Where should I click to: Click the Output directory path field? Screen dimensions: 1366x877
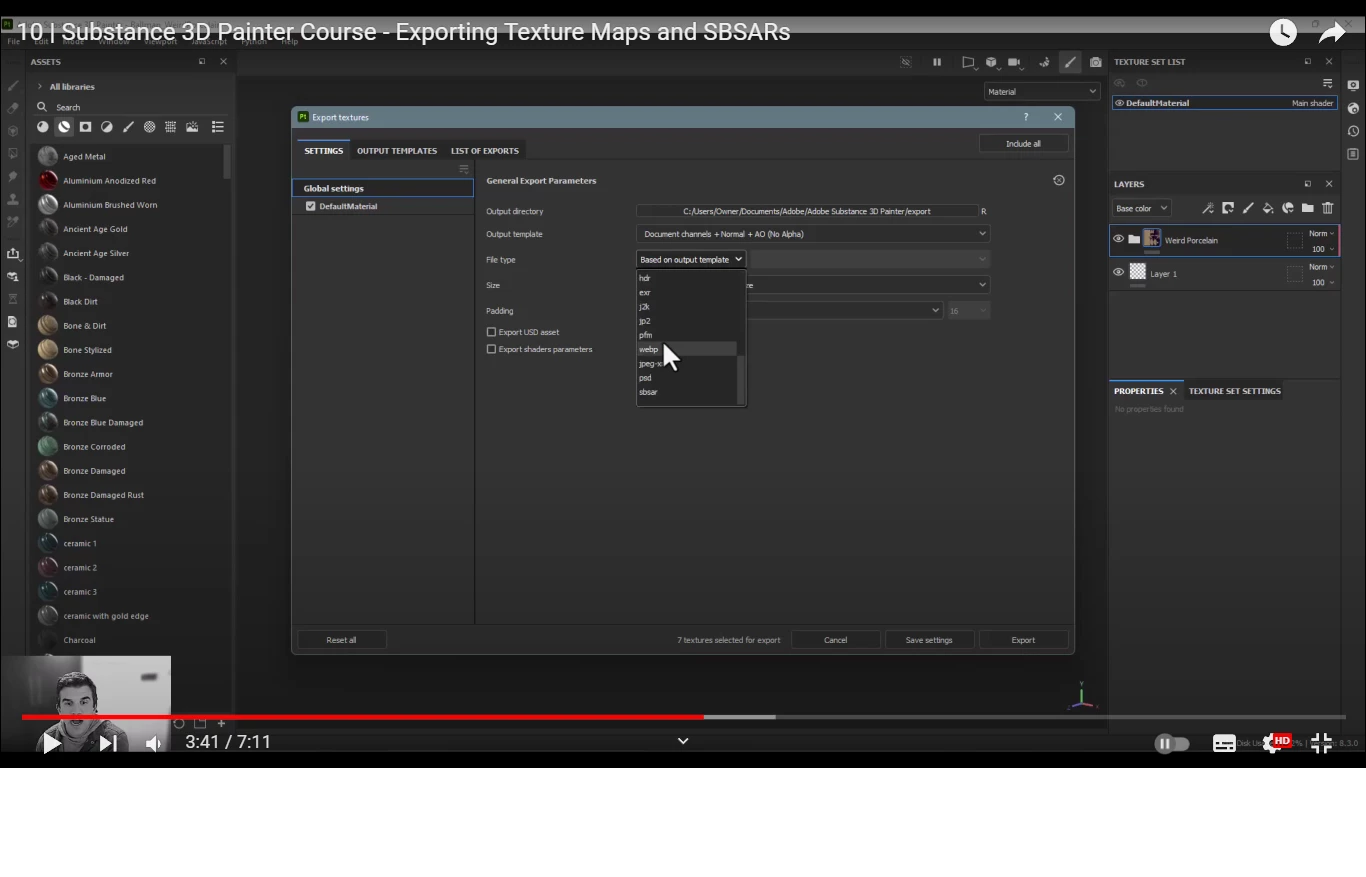807,211
